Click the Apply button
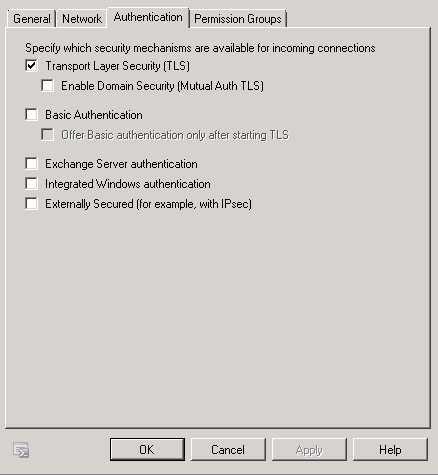438x475 pixels. tap(309, 450)
